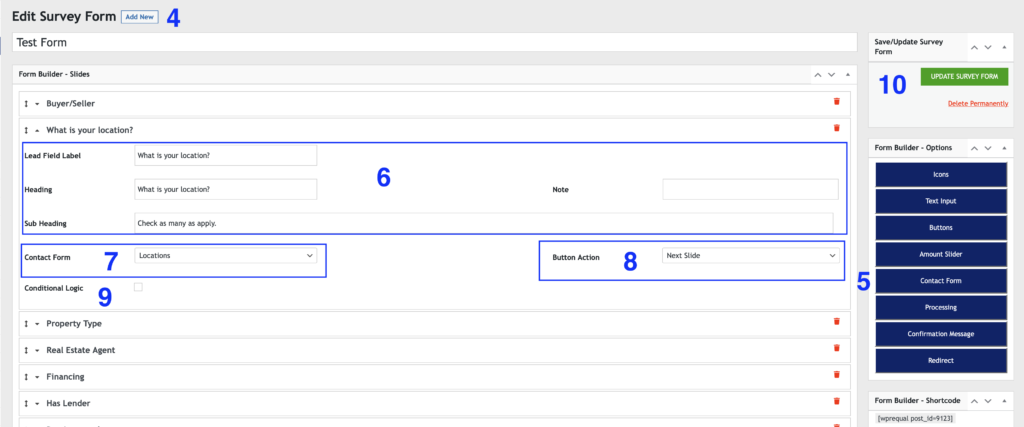Delete the Financing slide
Screen dimensions: 1024x427
pos(837,375)
